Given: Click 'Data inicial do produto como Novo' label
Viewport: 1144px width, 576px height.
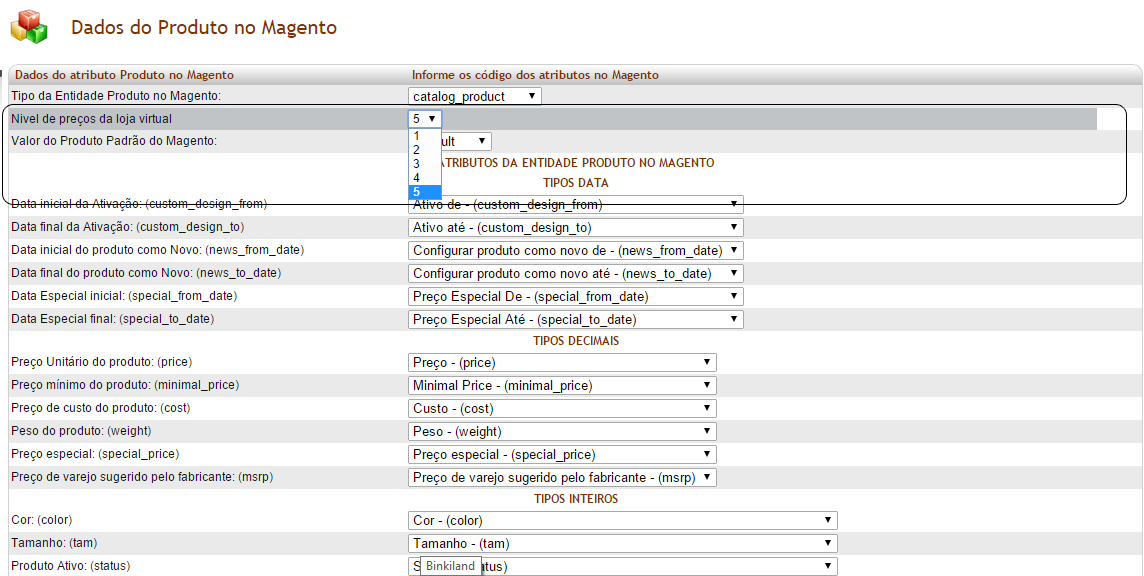Looking at the screenshot, I should click(158, 250).
